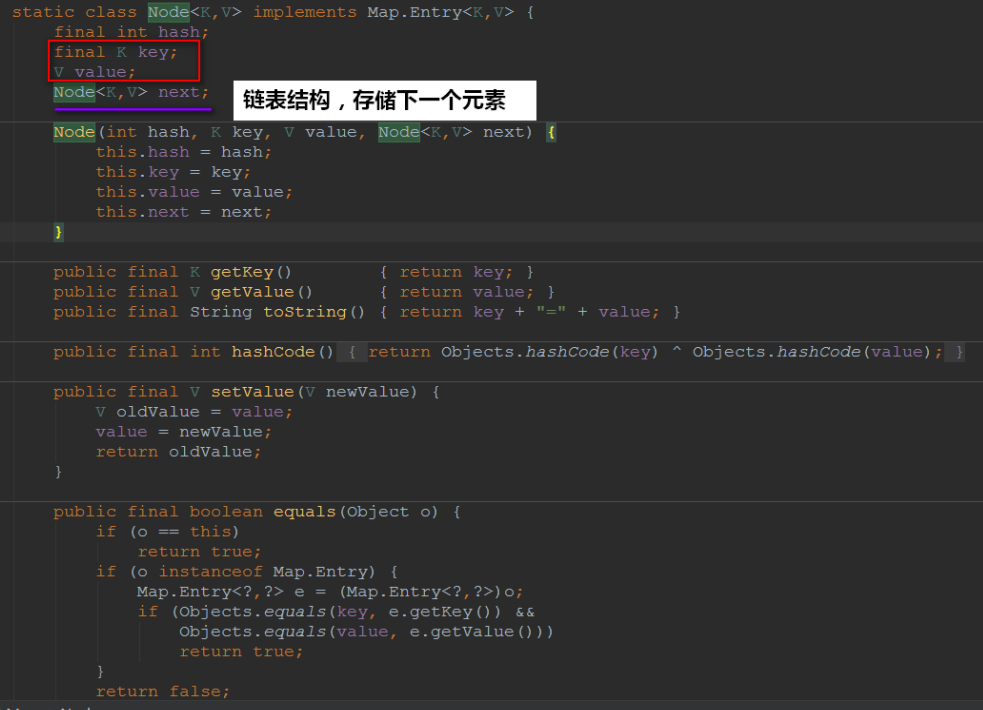Click the 'setValue(V newValue)' method signature
This screenshot has height=710, width=983.
[x=314, y=392]
